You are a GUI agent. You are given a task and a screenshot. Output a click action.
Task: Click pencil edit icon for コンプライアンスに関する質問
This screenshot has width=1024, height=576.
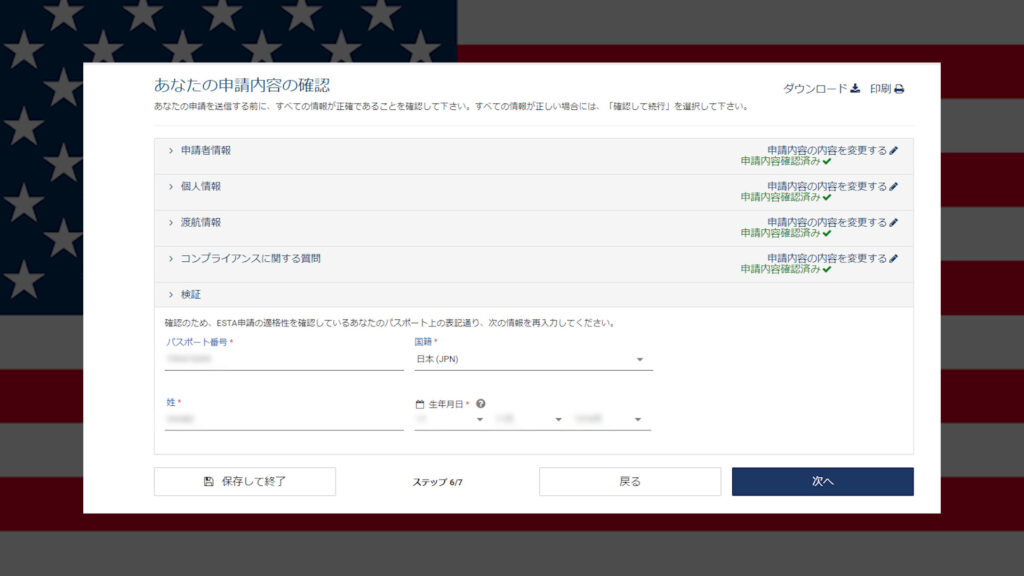[894, 258]
